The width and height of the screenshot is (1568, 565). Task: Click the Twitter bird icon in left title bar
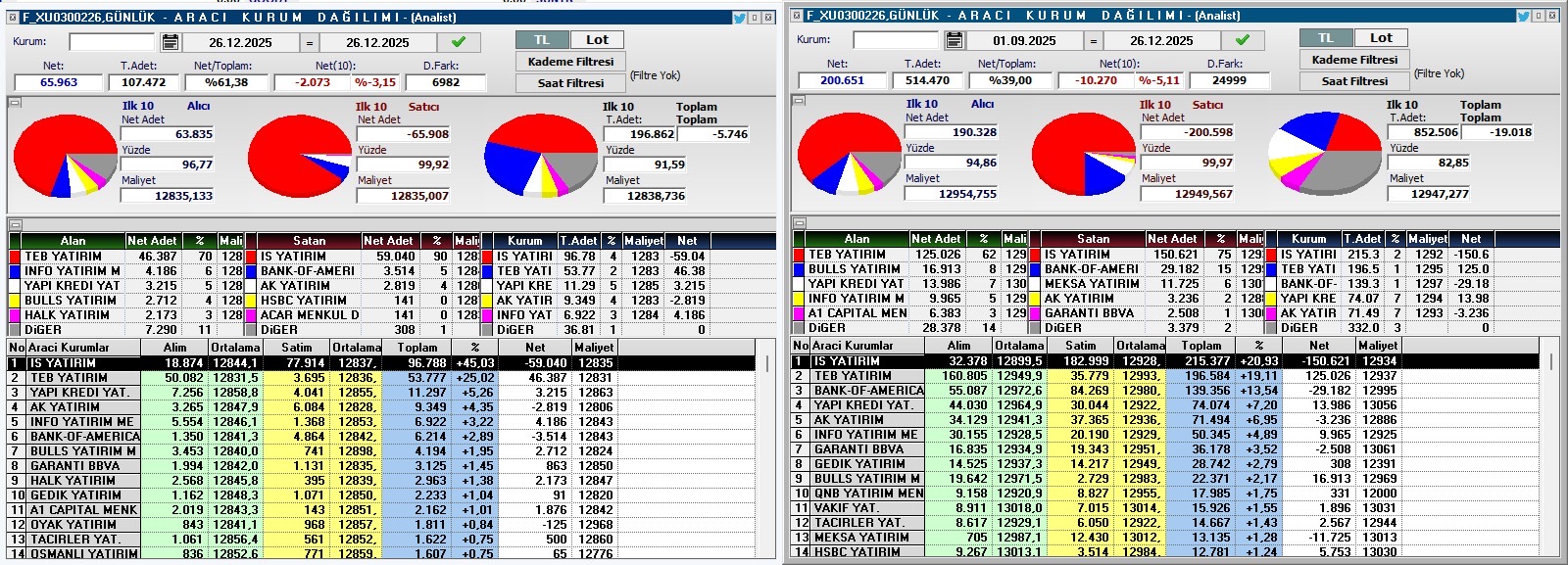coord(740,18)
